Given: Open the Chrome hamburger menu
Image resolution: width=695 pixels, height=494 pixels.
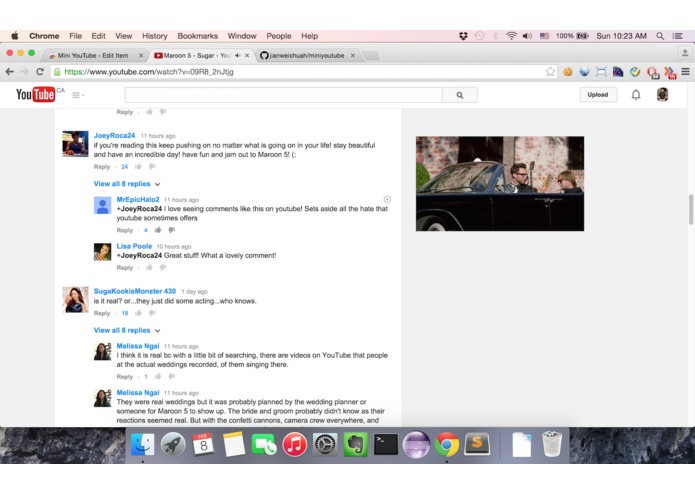Looking at the screenshot, I should point(685,72).
